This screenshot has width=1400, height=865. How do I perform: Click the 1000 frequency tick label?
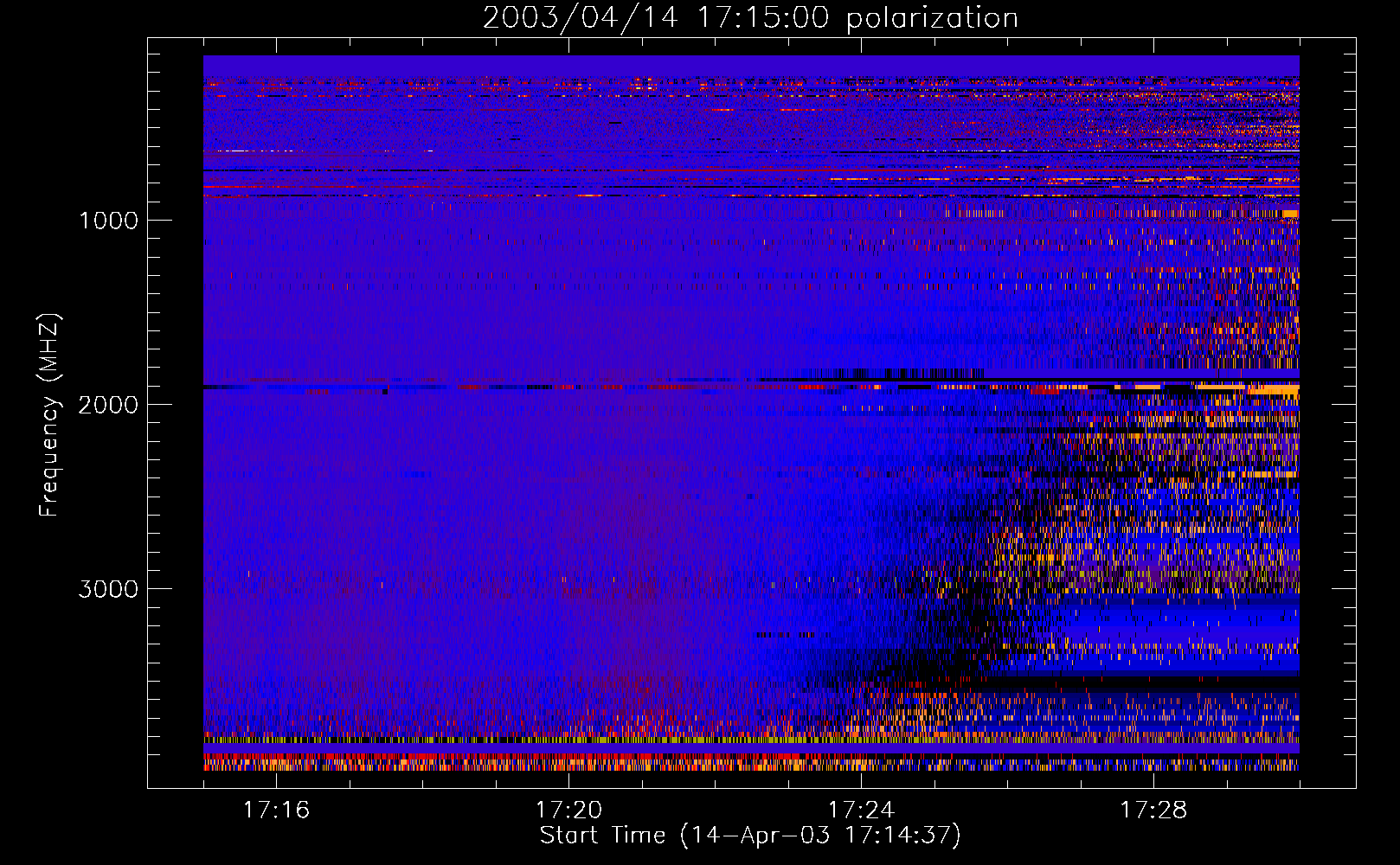pos(108,221)
